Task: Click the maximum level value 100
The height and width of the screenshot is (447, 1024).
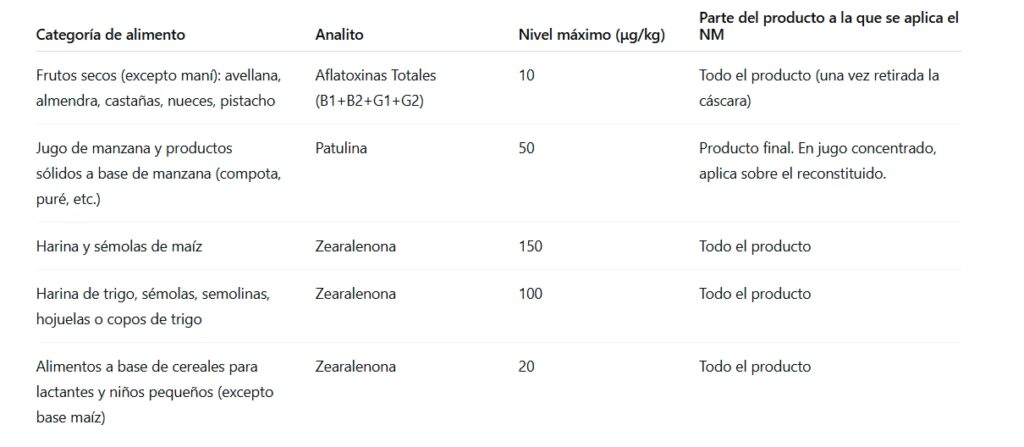Action: [531, 294]
